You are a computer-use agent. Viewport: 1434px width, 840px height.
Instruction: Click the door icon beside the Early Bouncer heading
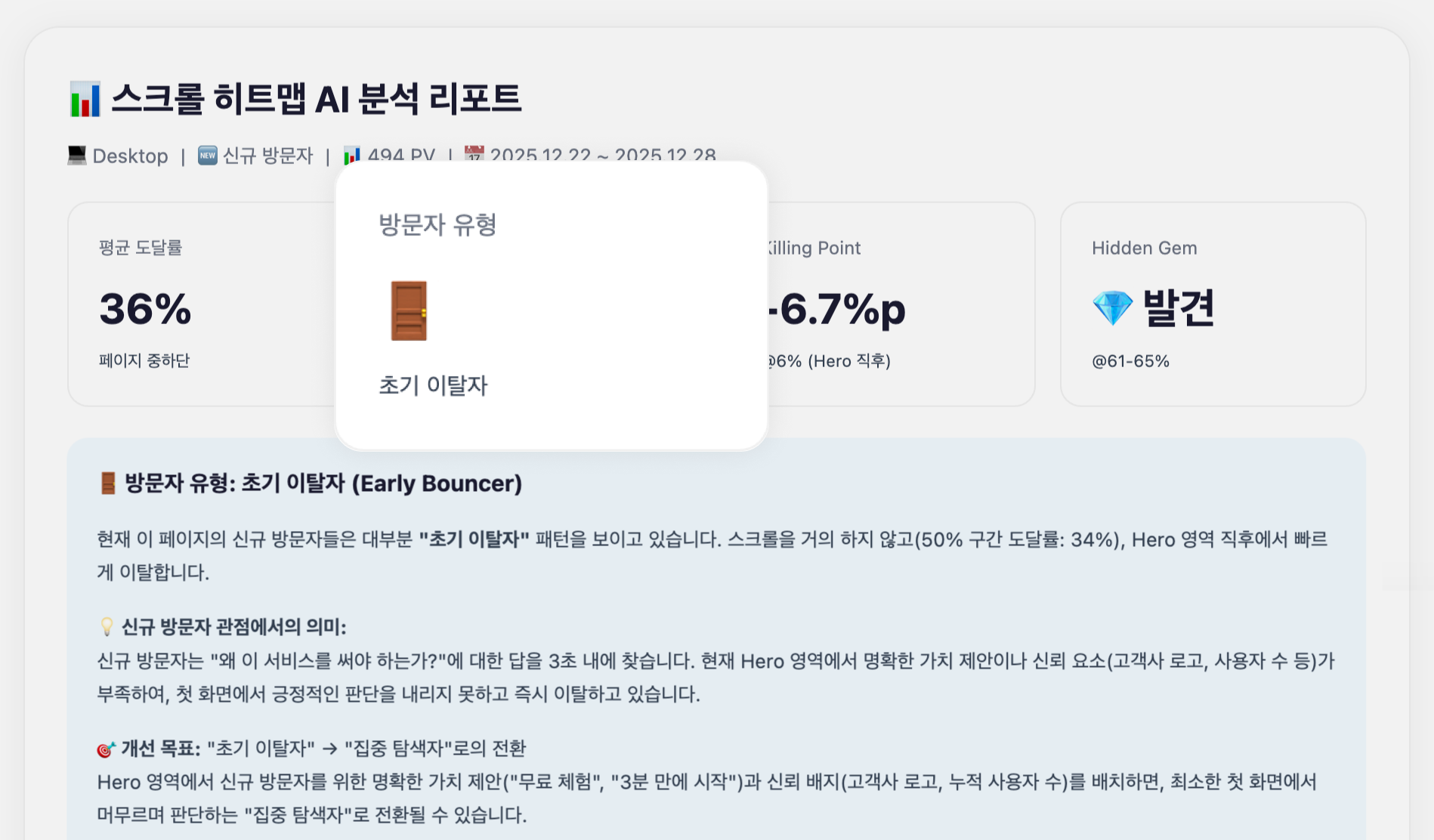(x=108, y=483)
